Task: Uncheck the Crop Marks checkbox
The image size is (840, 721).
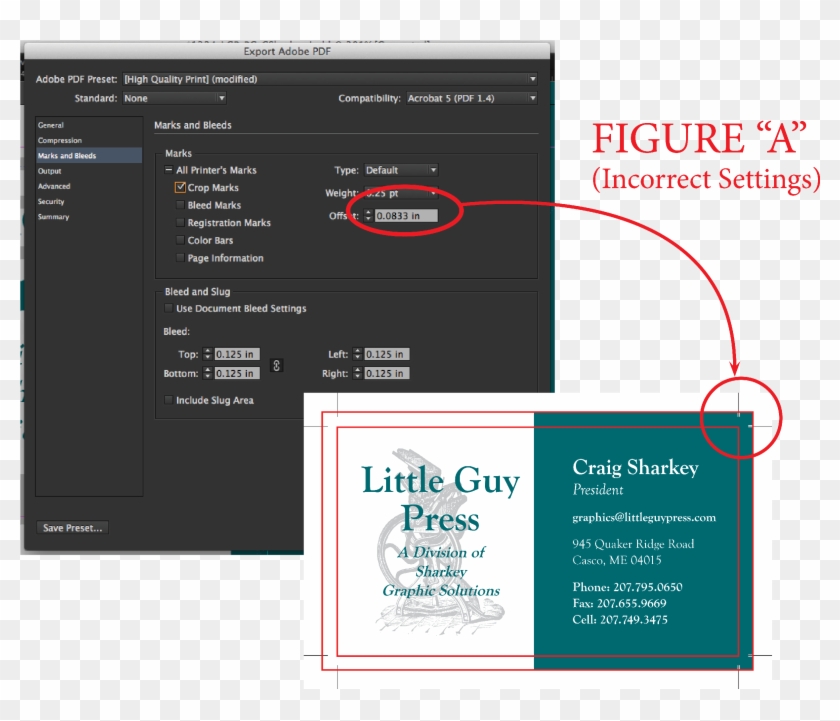Action: (180, 187)
